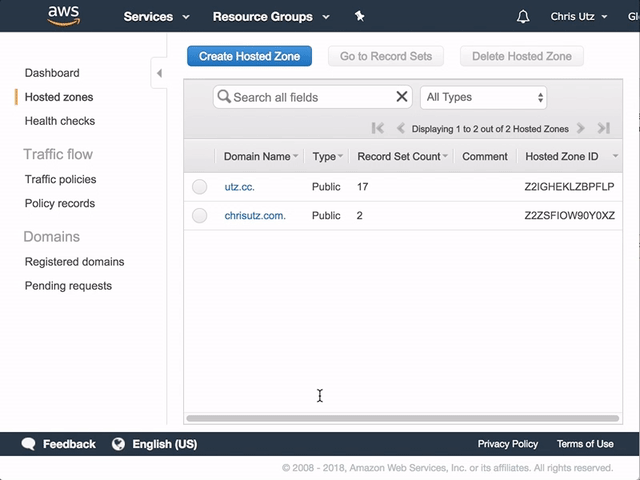Click the Delete Hosted Zone button
Viewport: 640px width, 480px height.
(522, 56)
